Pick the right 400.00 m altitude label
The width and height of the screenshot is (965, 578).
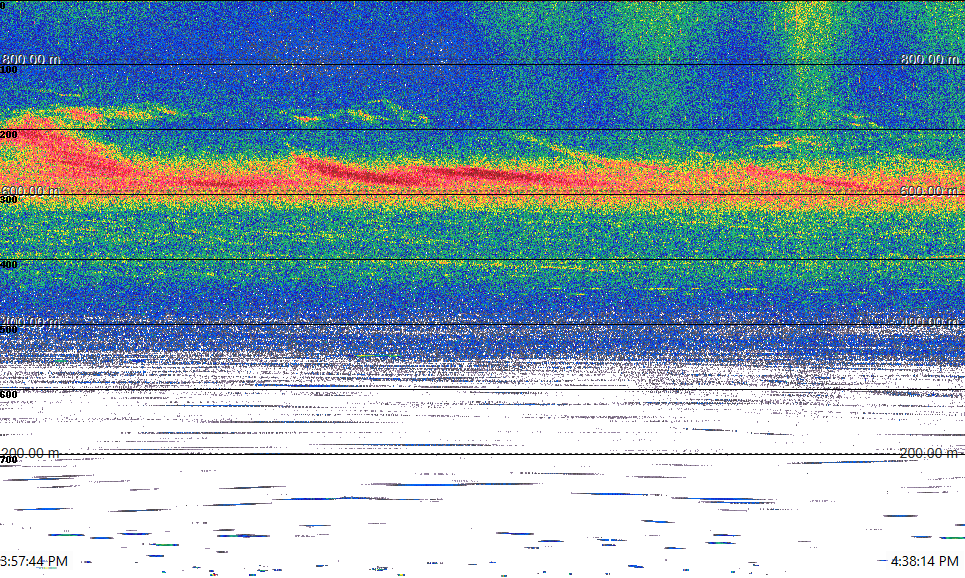pos(930,321)
